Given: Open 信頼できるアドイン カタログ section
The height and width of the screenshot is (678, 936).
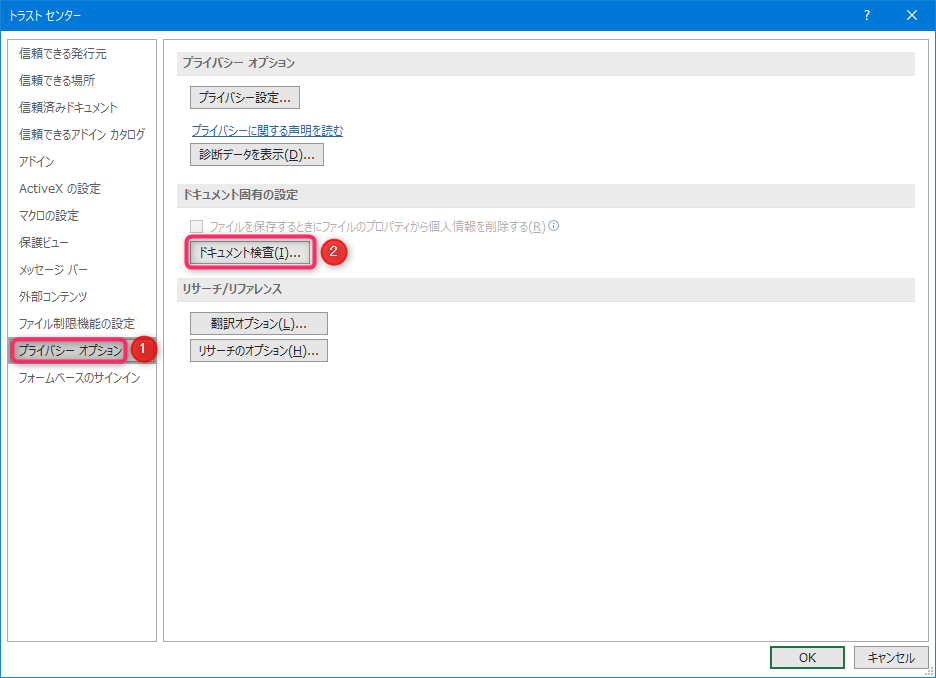Looking at the screenshot, I should click(x=82, y=134).
